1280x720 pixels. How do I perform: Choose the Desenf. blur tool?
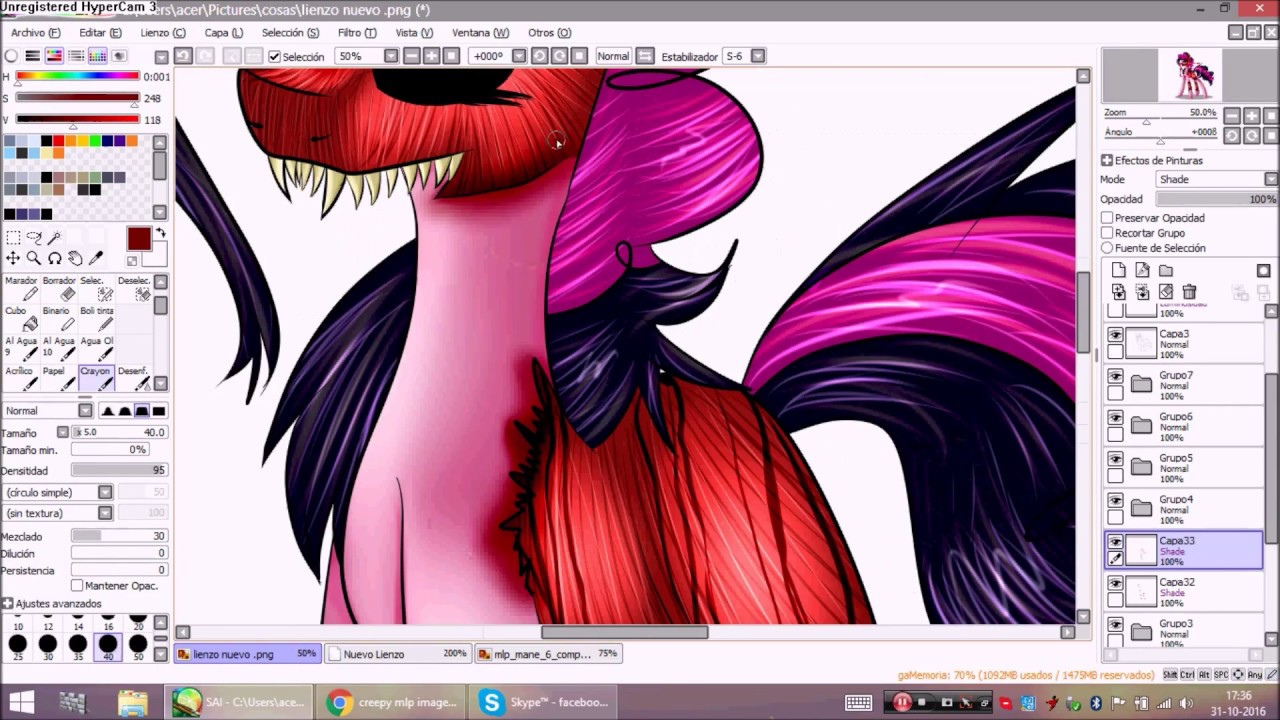[x=133, y=378]
